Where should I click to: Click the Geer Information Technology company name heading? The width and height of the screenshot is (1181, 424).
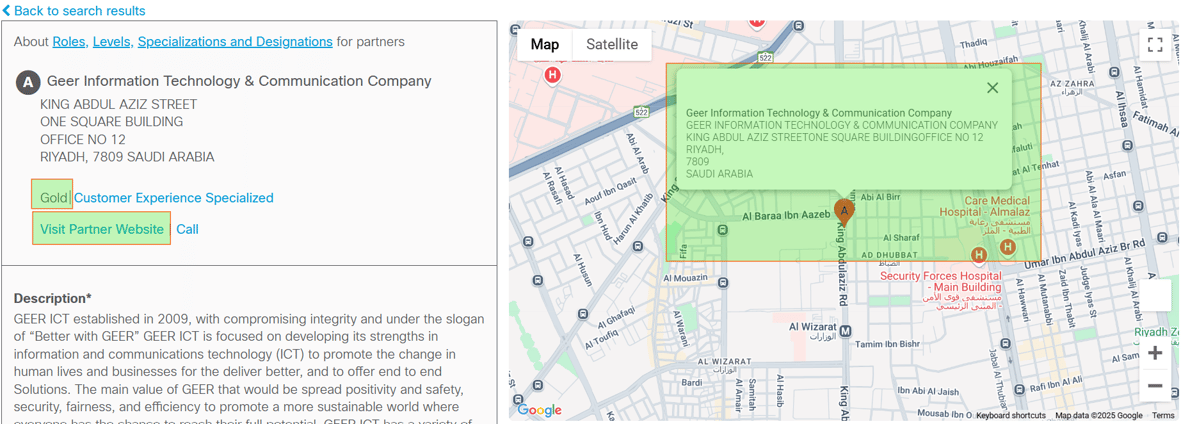[x=240, y=81]
